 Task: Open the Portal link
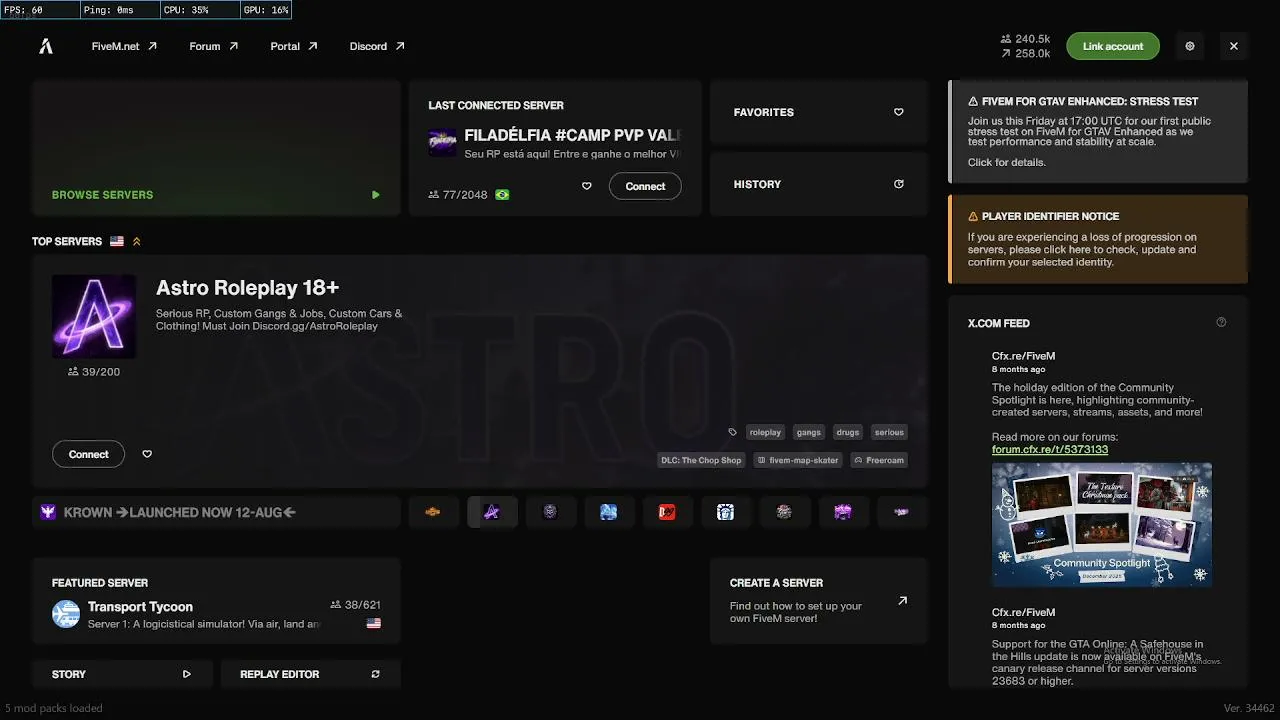pyautogui.click(x=294, y=46)
